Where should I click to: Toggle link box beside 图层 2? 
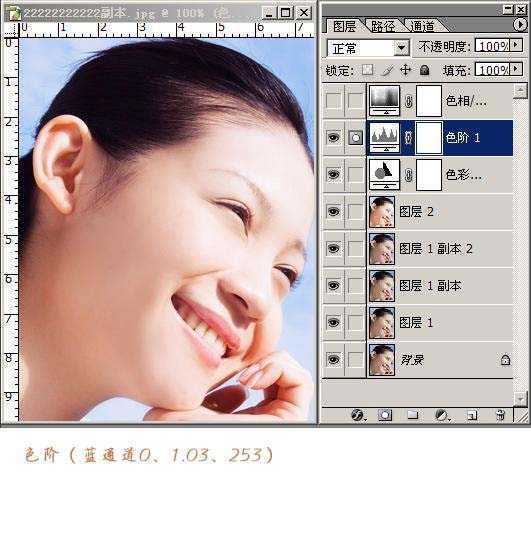(355, 212)
